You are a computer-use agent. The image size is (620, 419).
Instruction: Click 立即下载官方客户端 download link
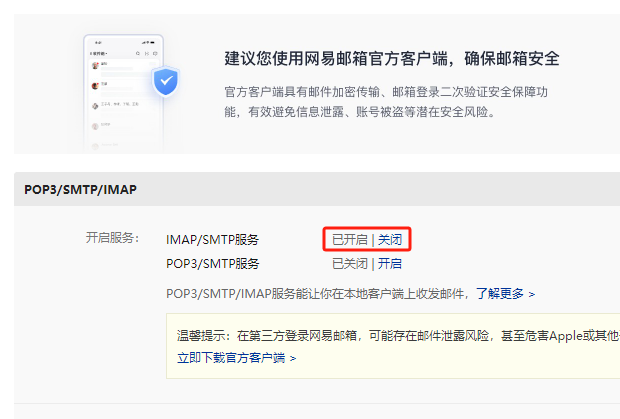(231, 357)
